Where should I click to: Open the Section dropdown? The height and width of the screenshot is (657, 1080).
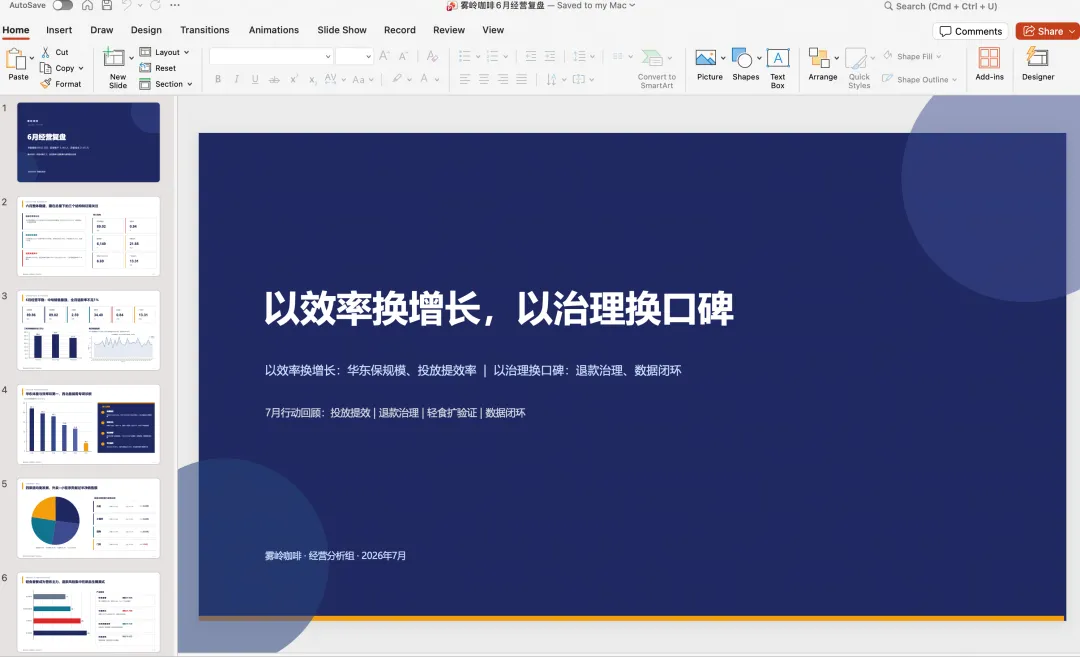point(166,84)
